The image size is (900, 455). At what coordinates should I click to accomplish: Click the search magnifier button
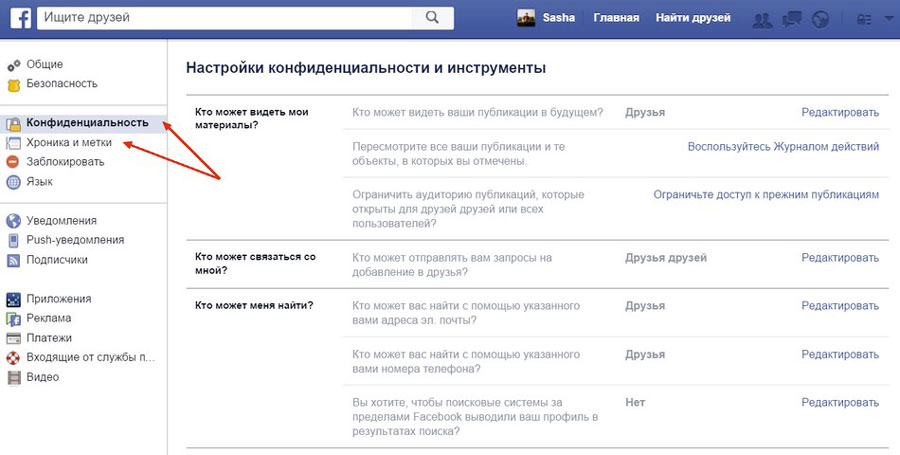pyautogui.click(x=431, y=17)
